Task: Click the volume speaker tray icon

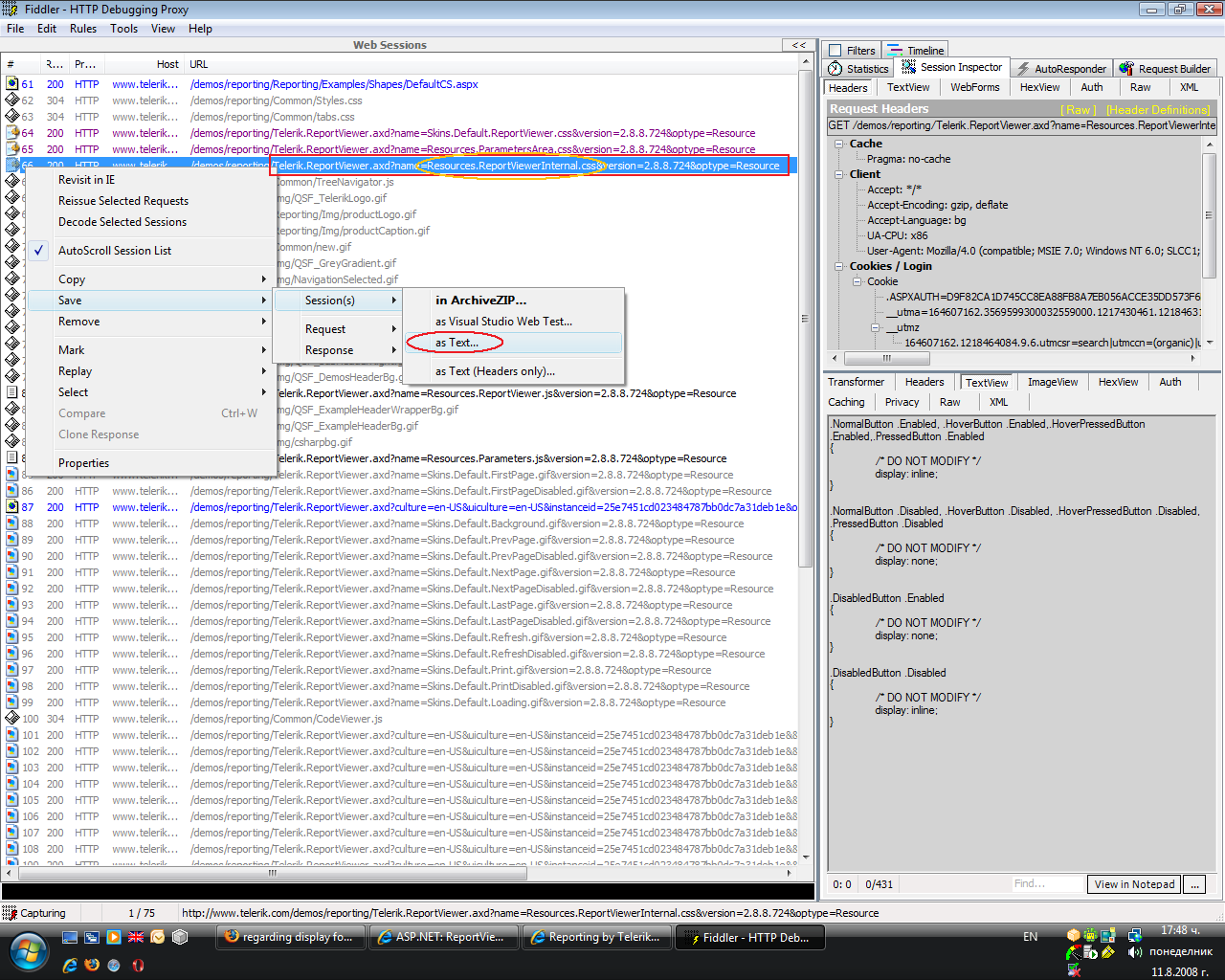Action: point(1135,951)
